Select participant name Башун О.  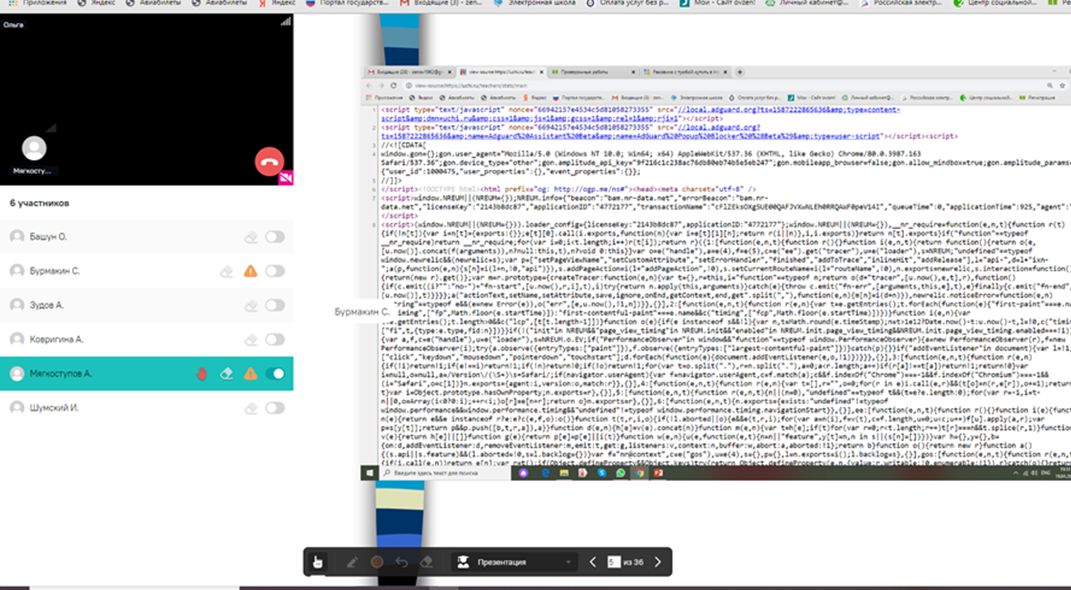[x=48, y=237]
